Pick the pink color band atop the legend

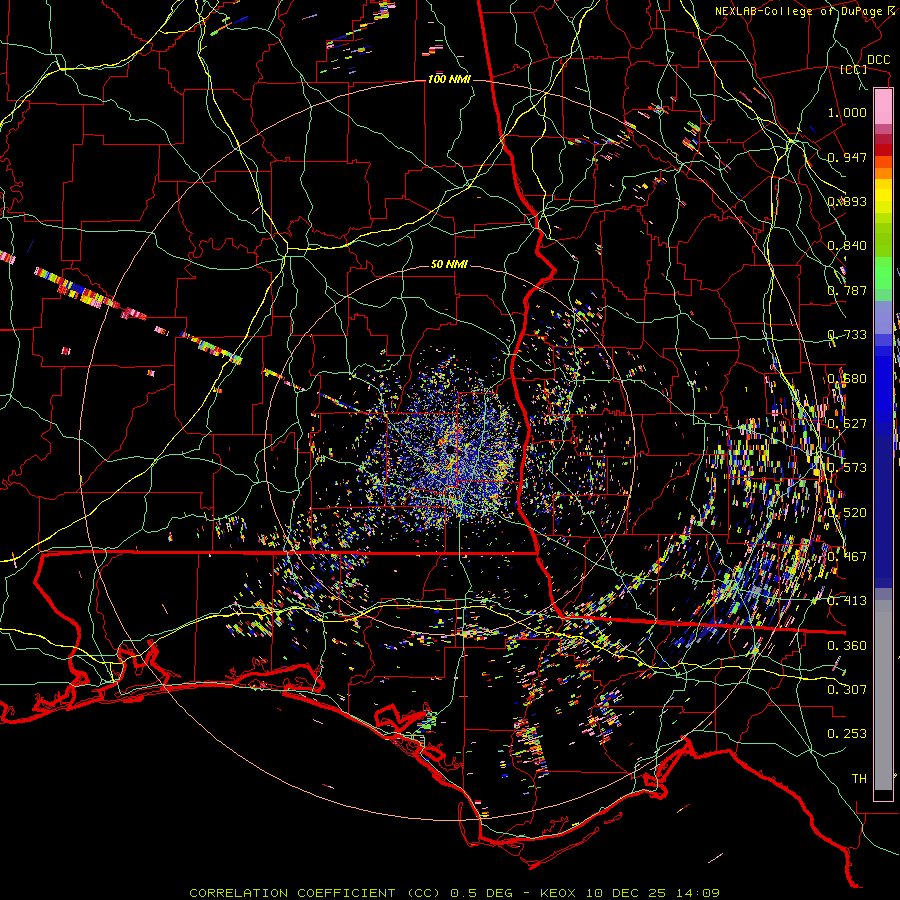click(883, 106)
